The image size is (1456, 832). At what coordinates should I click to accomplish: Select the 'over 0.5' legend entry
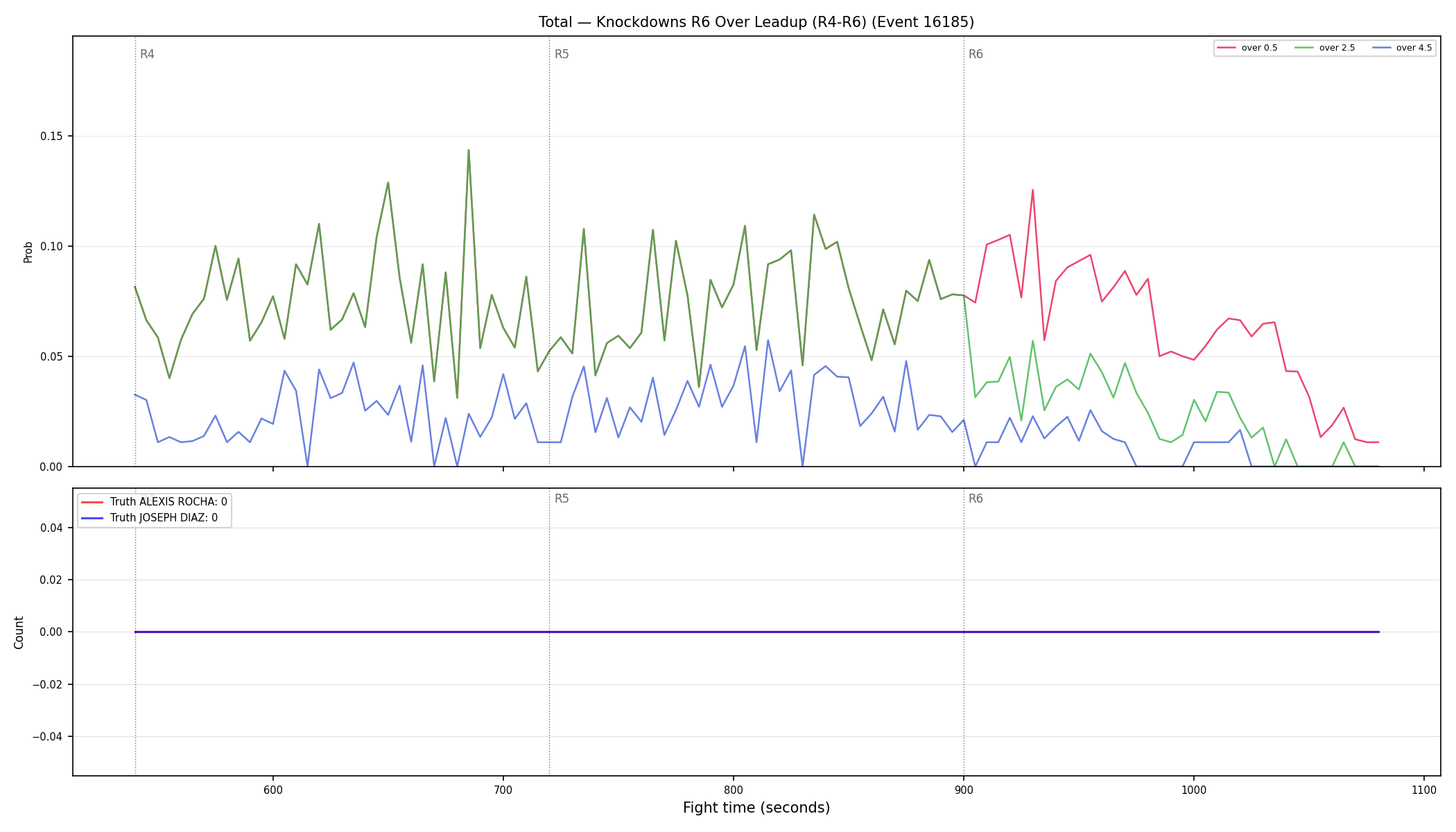[x=1247, y=48]
